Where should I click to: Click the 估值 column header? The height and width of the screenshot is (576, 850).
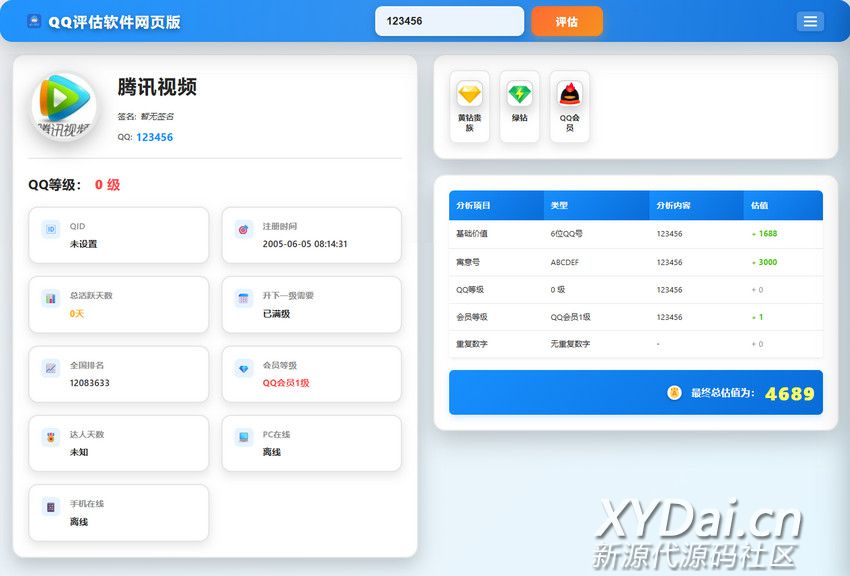pyautogui.click(x=759, y=205)
